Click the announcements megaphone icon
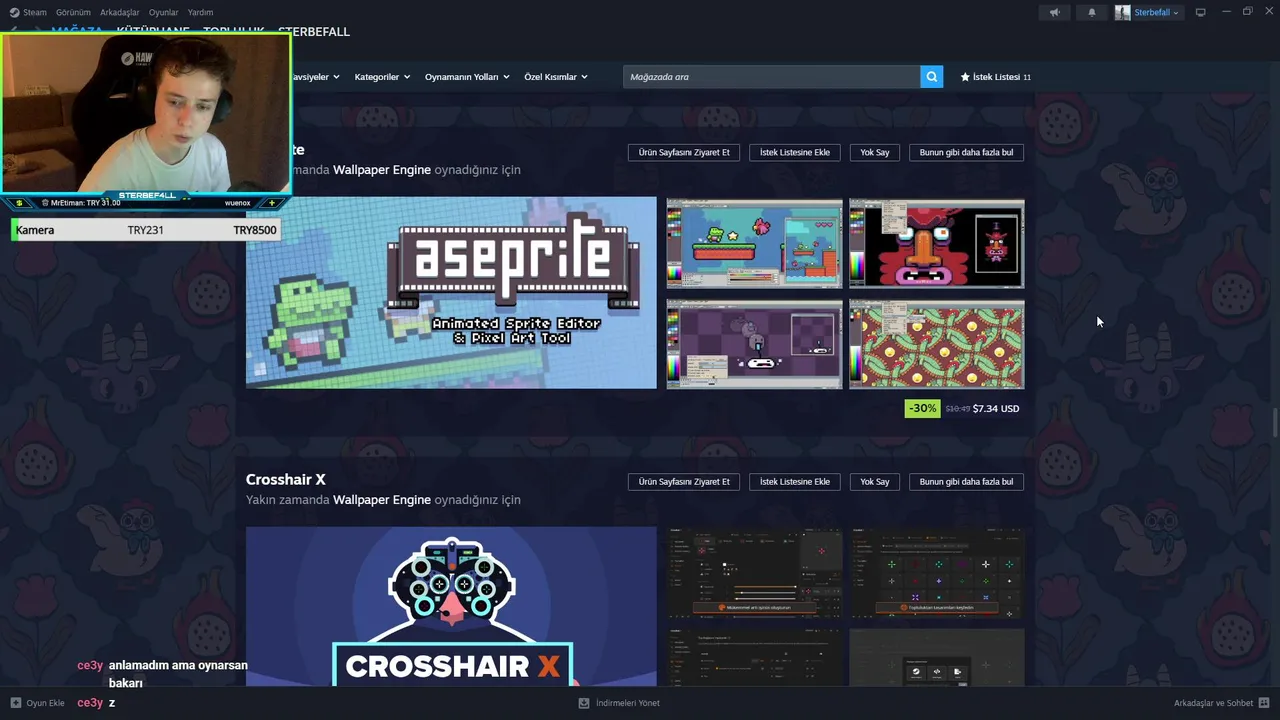1280x720 pixels. (x=1054, y=12)
